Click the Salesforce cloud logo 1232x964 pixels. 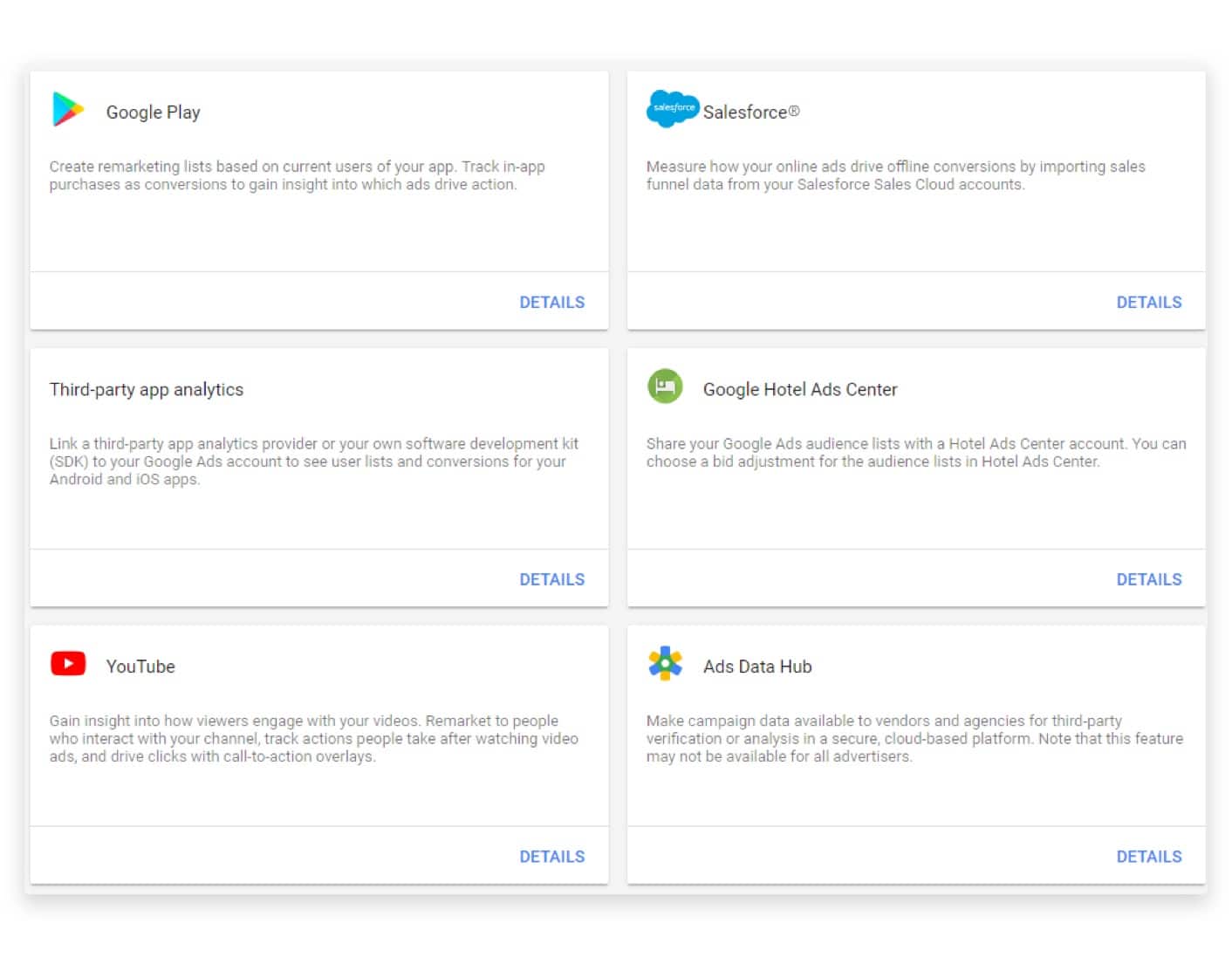pyautogui.click(x=673, y=109)
